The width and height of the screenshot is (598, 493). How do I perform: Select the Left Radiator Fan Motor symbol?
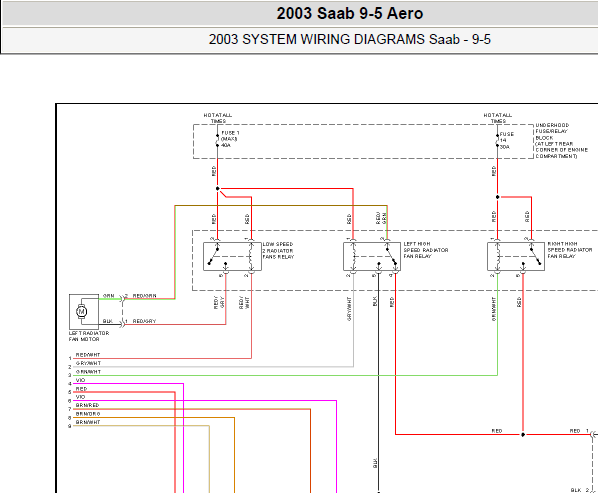click(84, 312)
